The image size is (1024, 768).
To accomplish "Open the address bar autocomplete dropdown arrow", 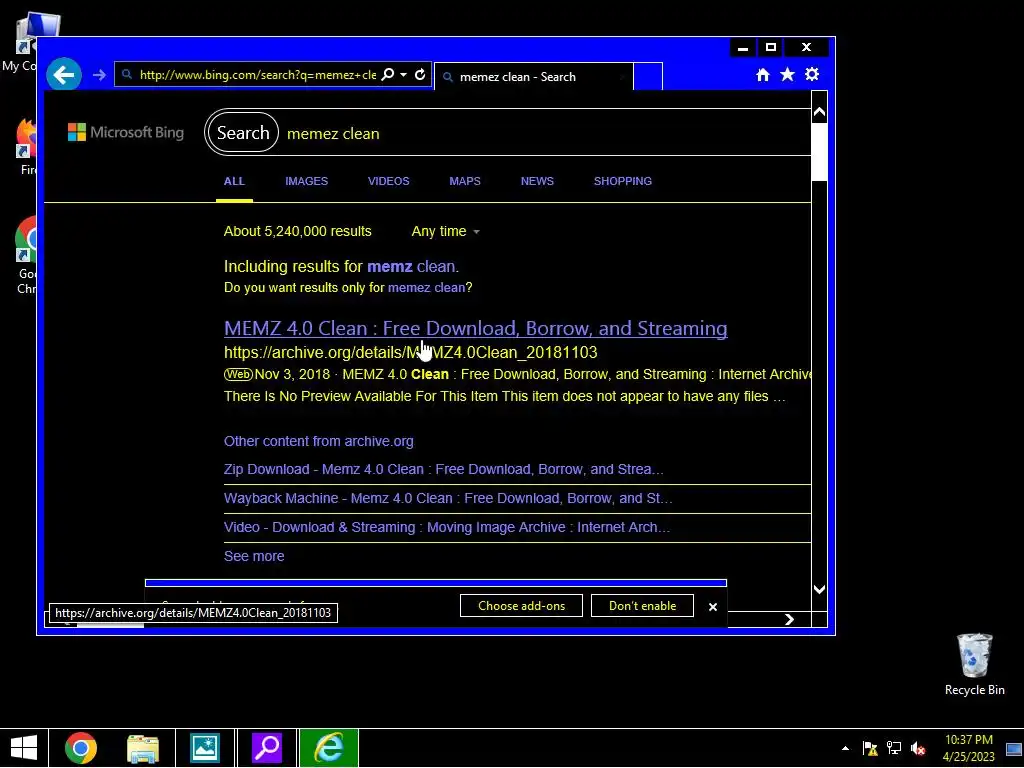I will tap(404, 74).
